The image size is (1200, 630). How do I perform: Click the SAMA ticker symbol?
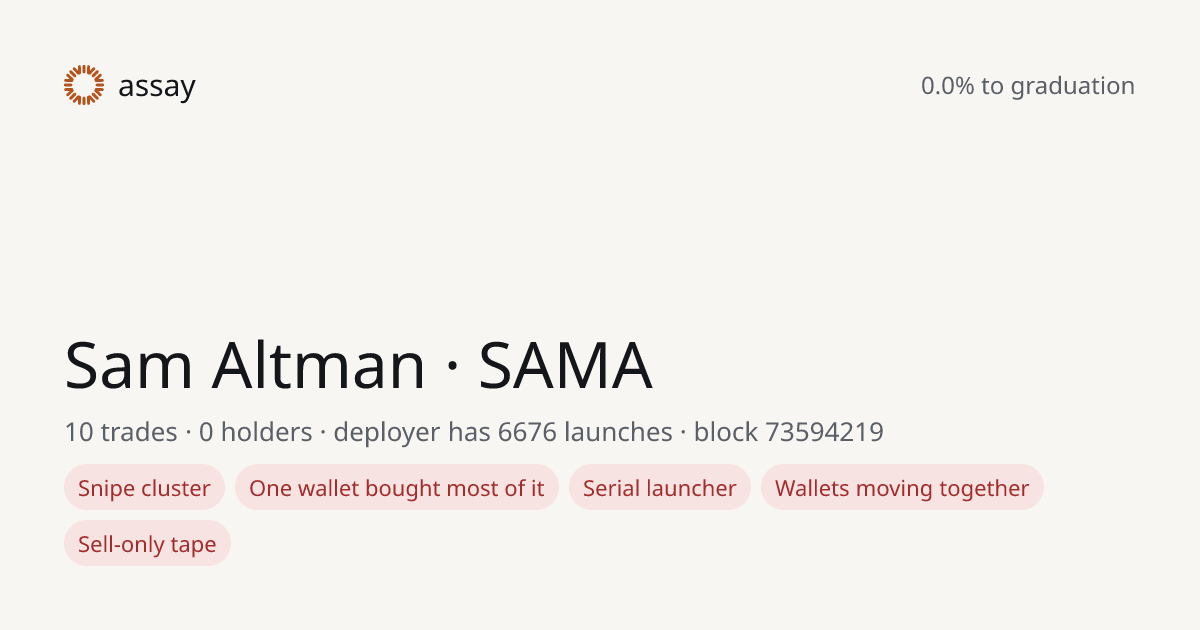566,366
